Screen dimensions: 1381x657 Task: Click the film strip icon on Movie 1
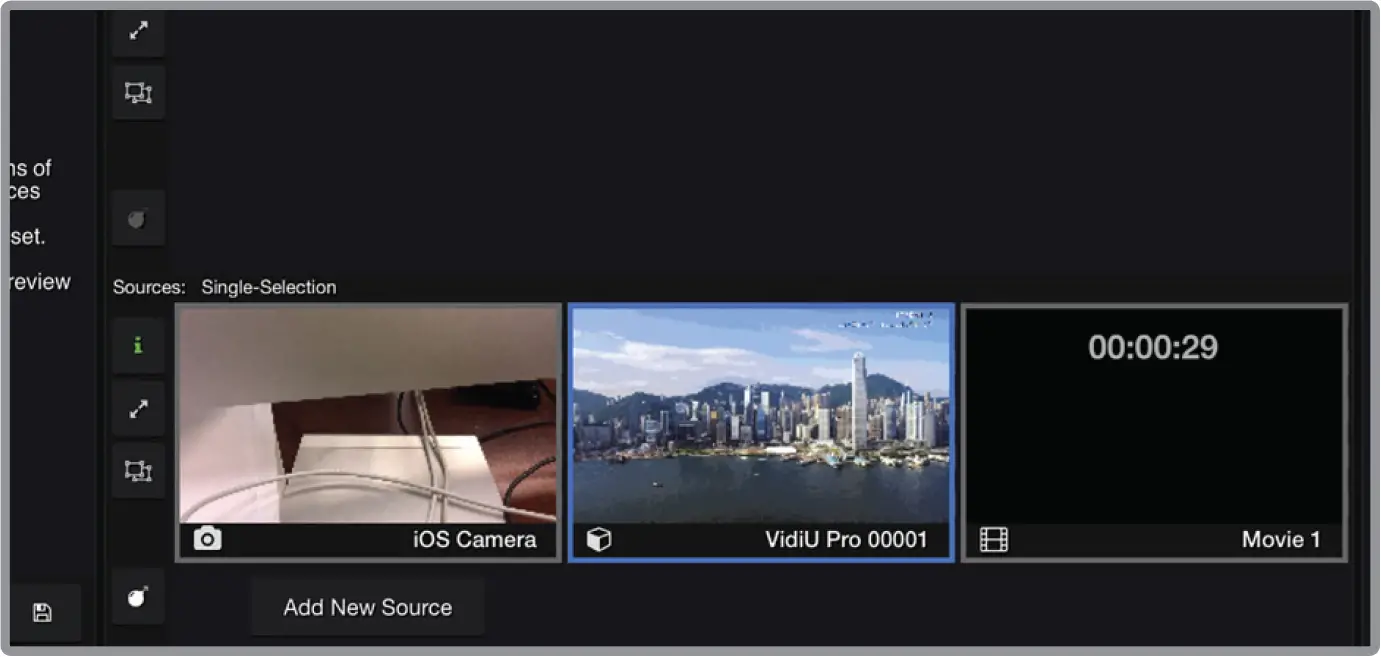[994, 541]
